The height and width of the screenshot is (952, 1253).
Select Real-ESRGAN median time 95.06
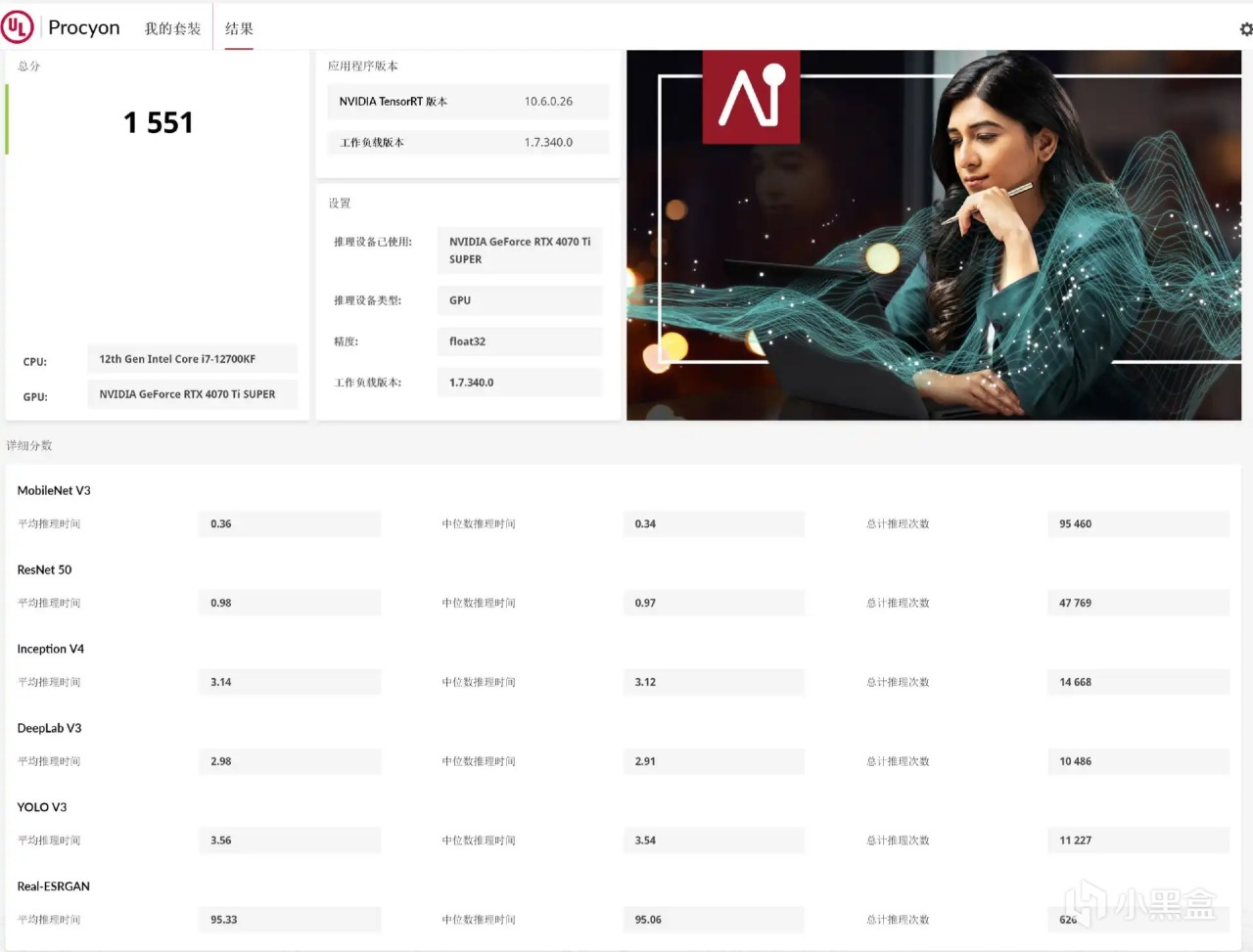714,920
